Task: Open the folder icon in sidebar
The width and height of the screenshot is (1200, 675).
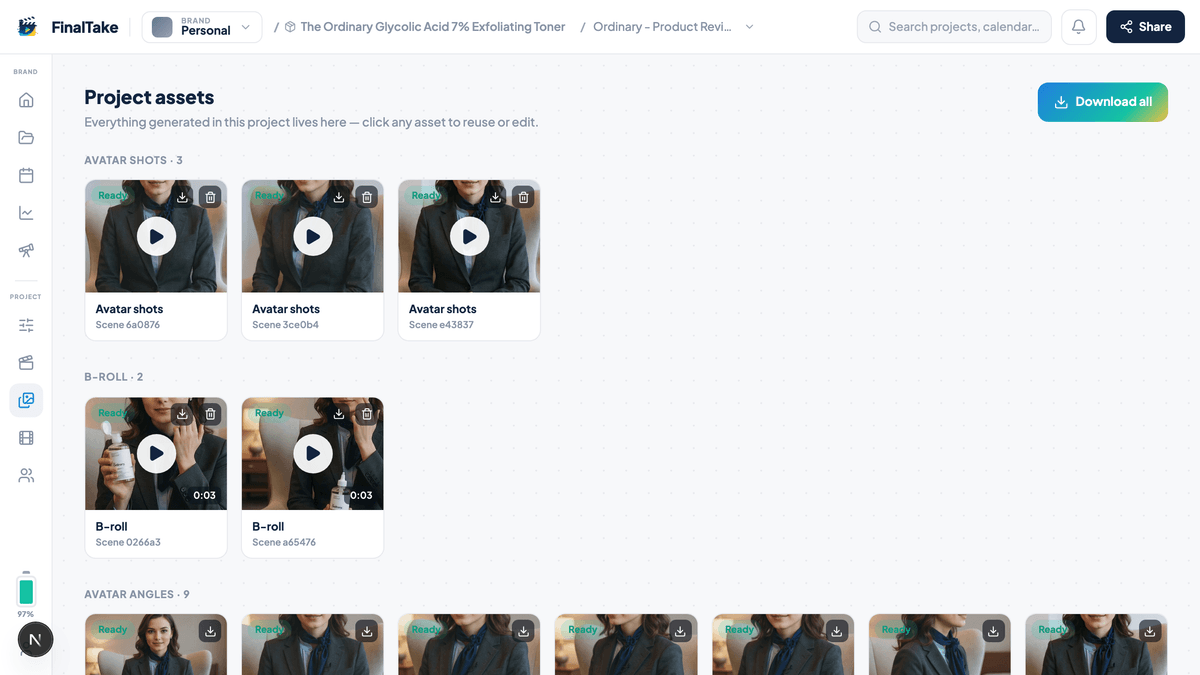Action: click(26, 137)
